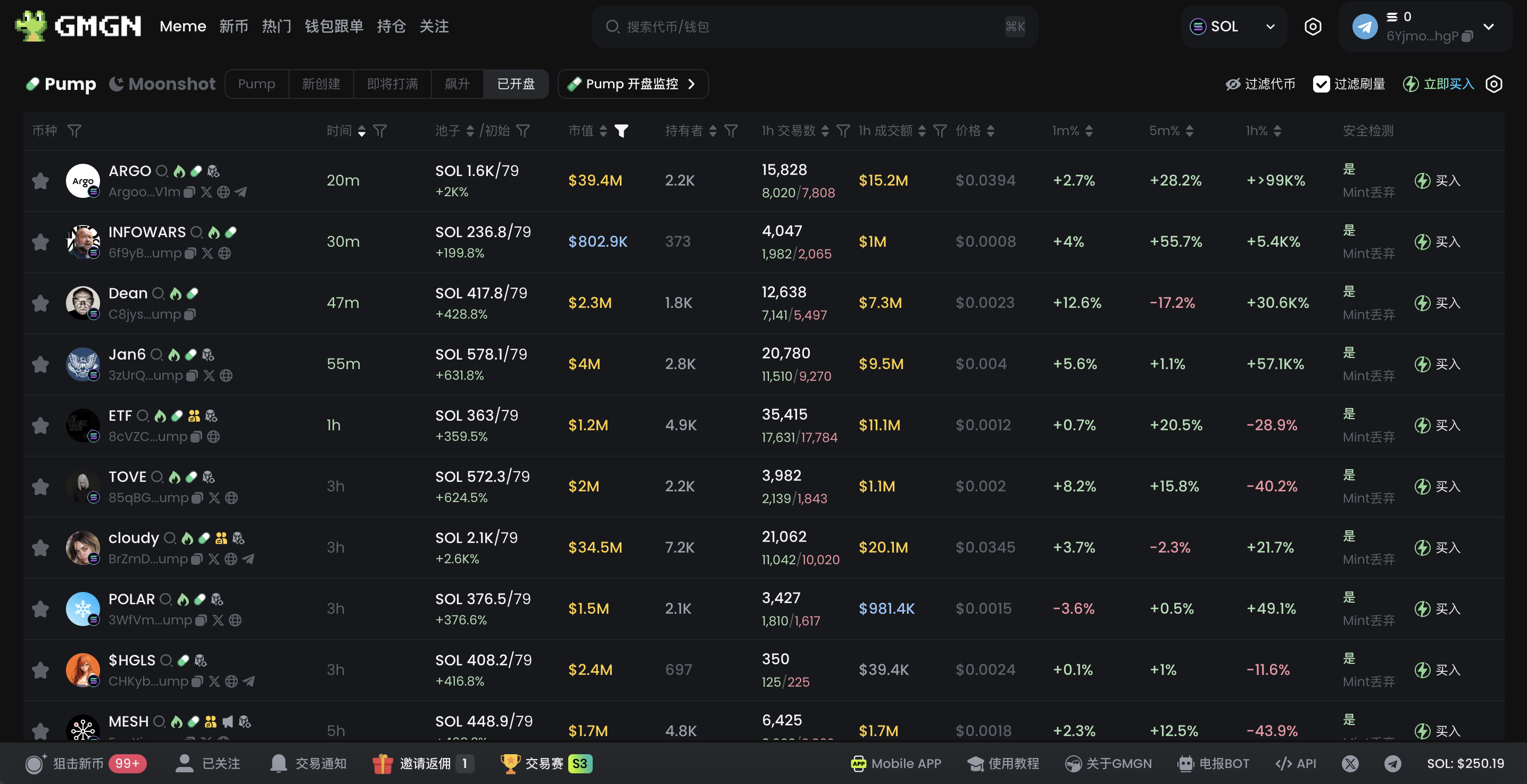Star the Jan6 token as favorite

(40, 364)
